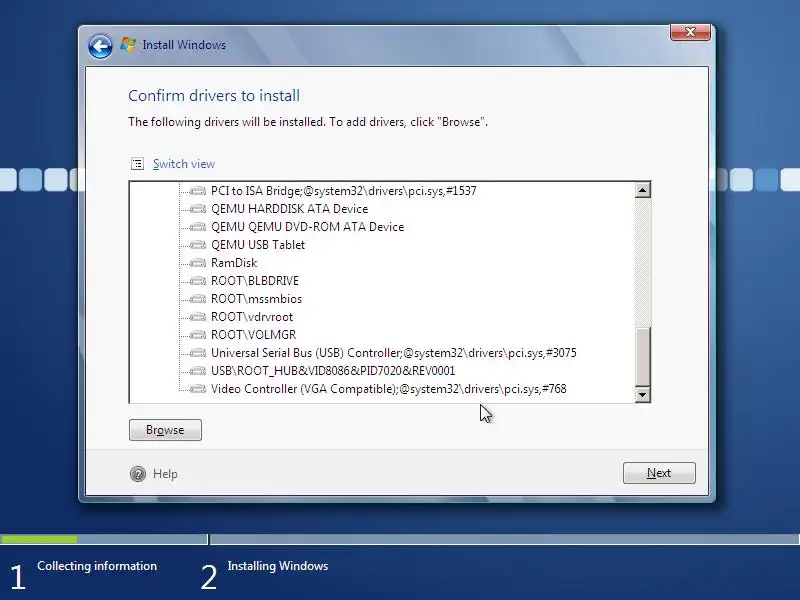This screenshot has width=800, height=600.
Task: Select the ROOT\vdrvroot row
Action: pos(252,317)
